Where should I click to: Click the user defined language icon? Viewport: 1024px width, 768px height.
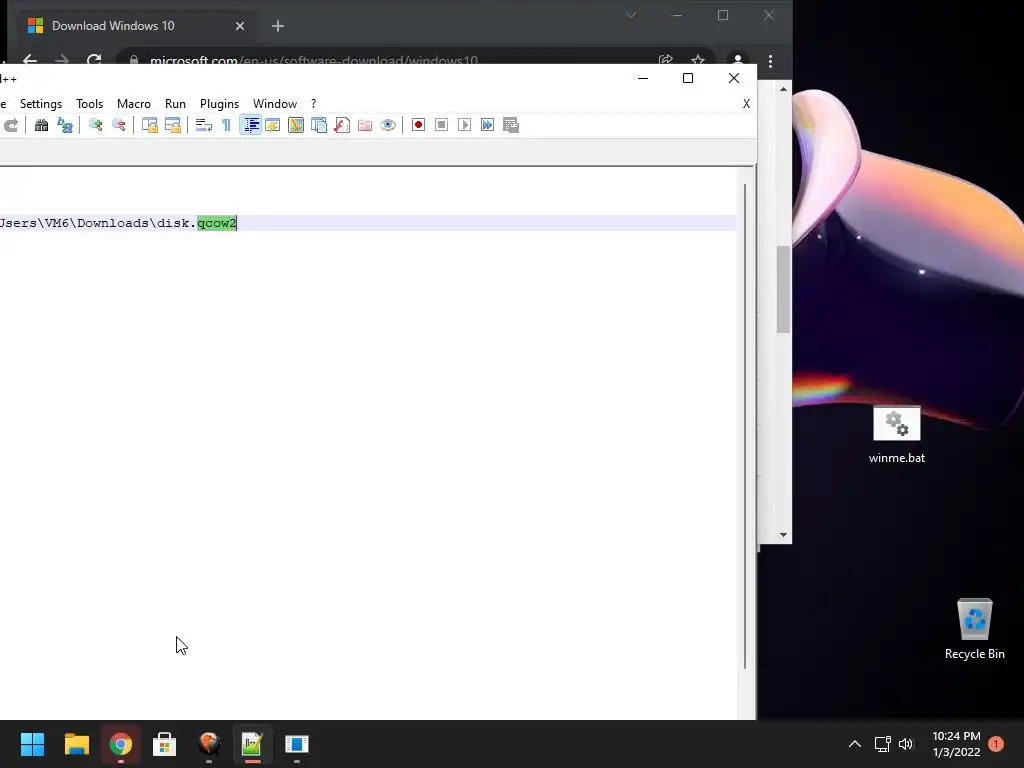(273, 125)
